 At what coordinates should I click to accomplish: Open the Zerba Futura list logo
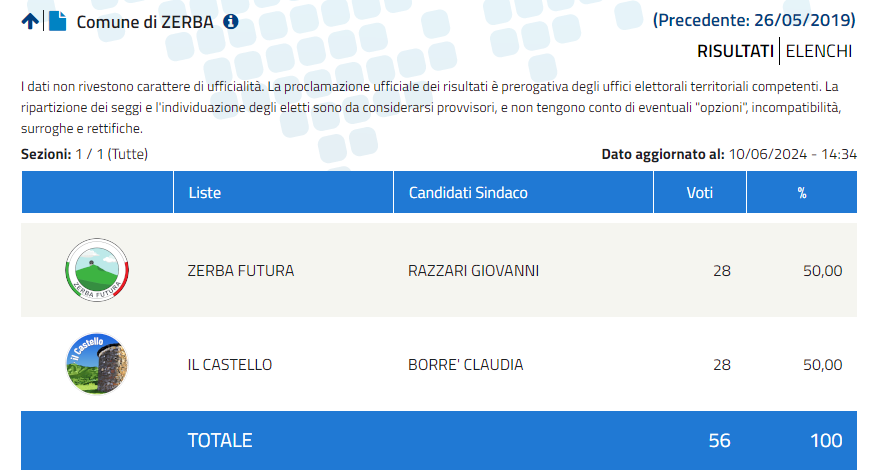pos(97,270)
